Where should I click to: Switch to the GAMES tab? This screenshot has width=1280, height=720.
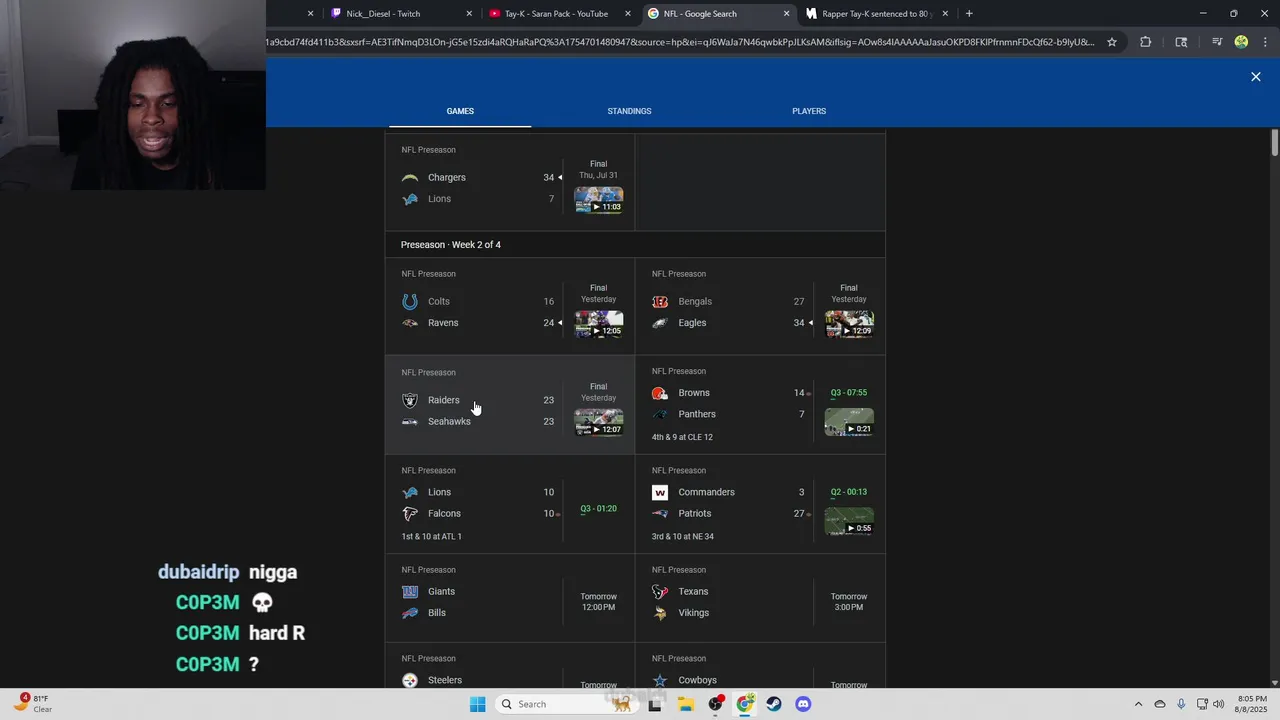click(x=460, y=111)
